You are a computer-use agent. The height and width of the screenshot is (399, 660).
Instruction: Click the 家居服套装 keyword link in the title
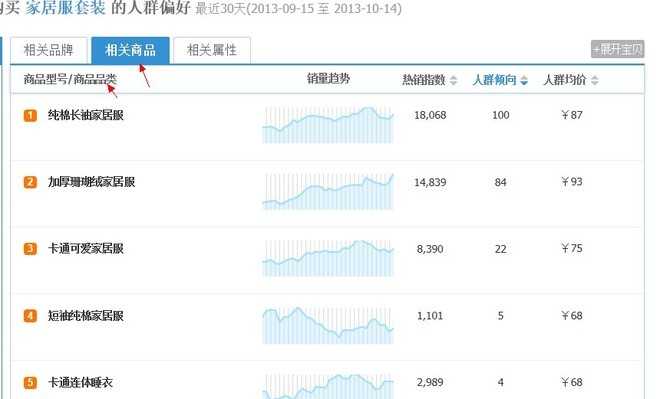pyautogui.click(x=65, y=8)
